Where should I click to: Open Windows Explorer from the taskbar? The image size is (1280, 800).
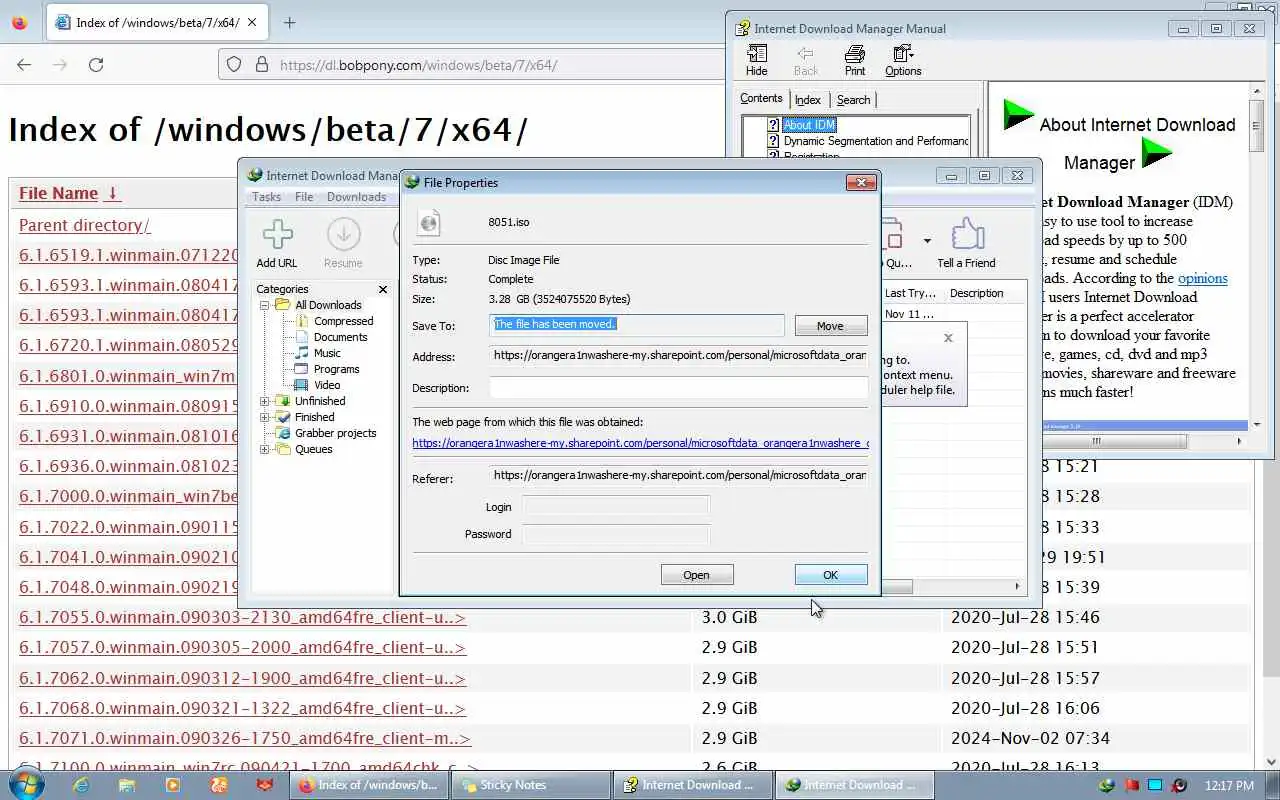click(x=127, y=785)
